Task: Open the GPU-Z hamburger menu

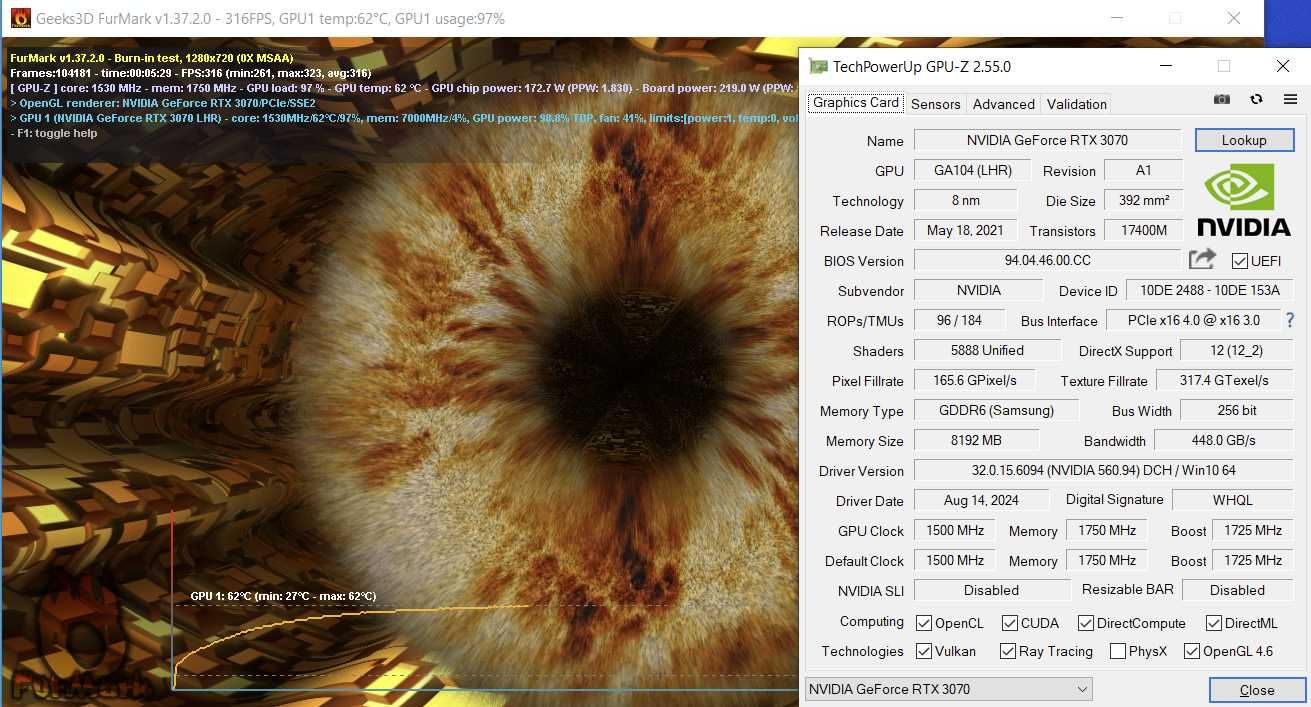Action: click(1290, 100)
